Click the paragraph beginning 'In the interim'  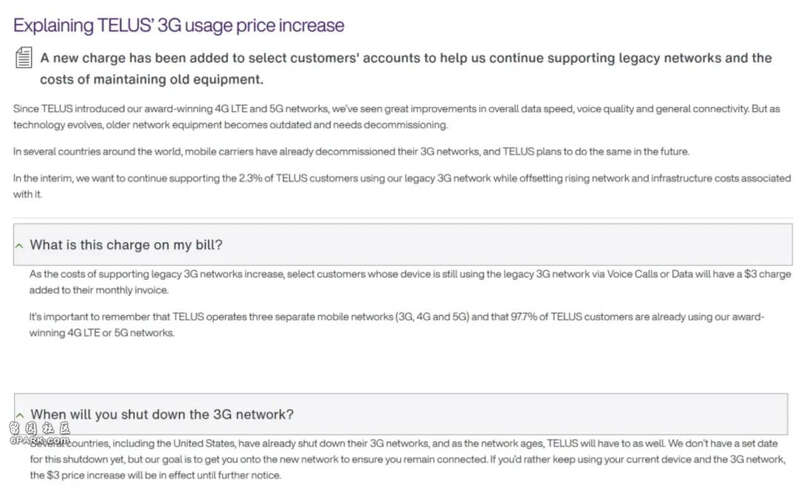tap(402, 186)
